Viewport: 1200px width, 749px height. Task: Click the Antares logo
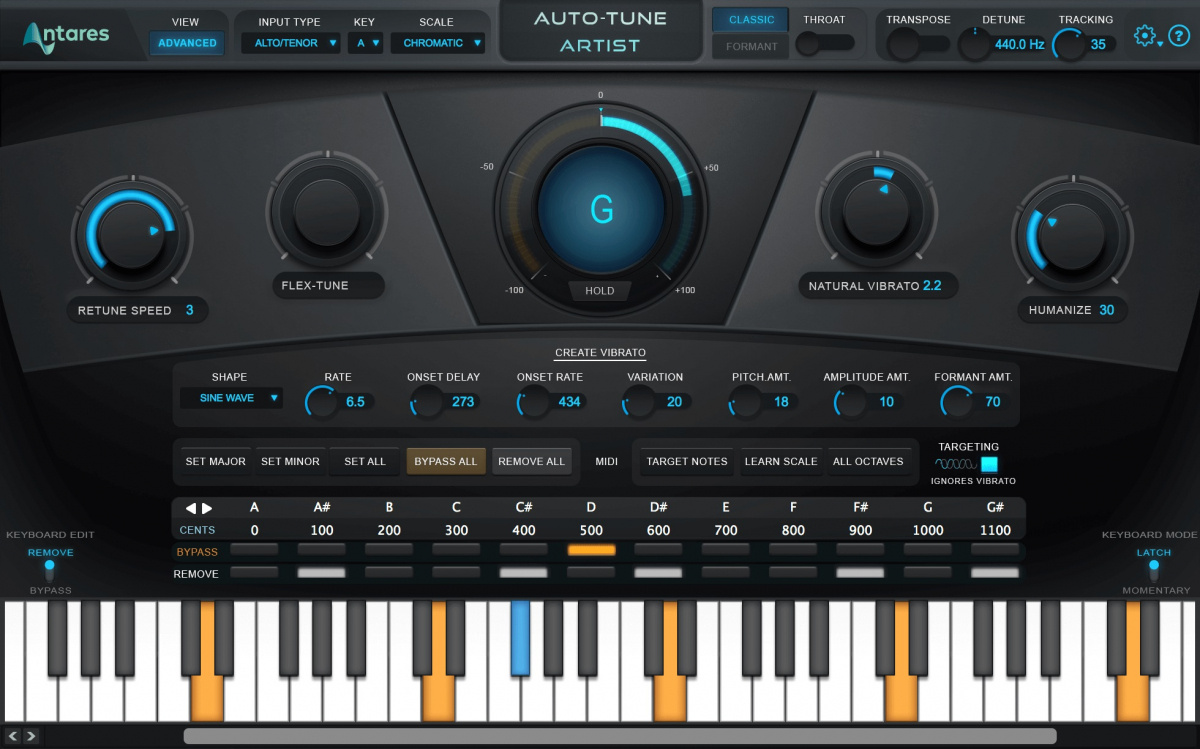[x=65, y=33]
